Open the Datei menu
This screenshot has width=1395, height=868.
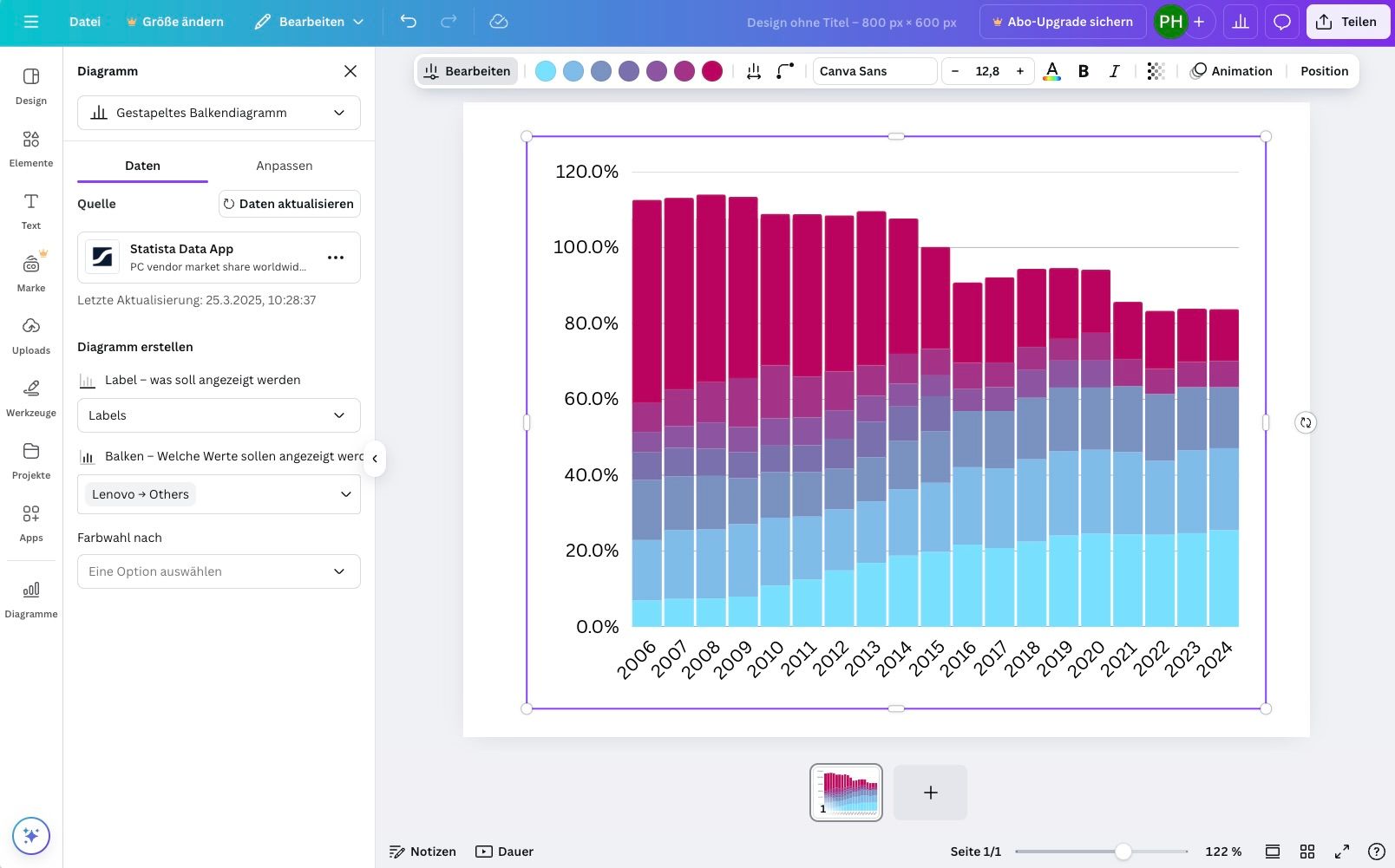[x=85, y=22]
